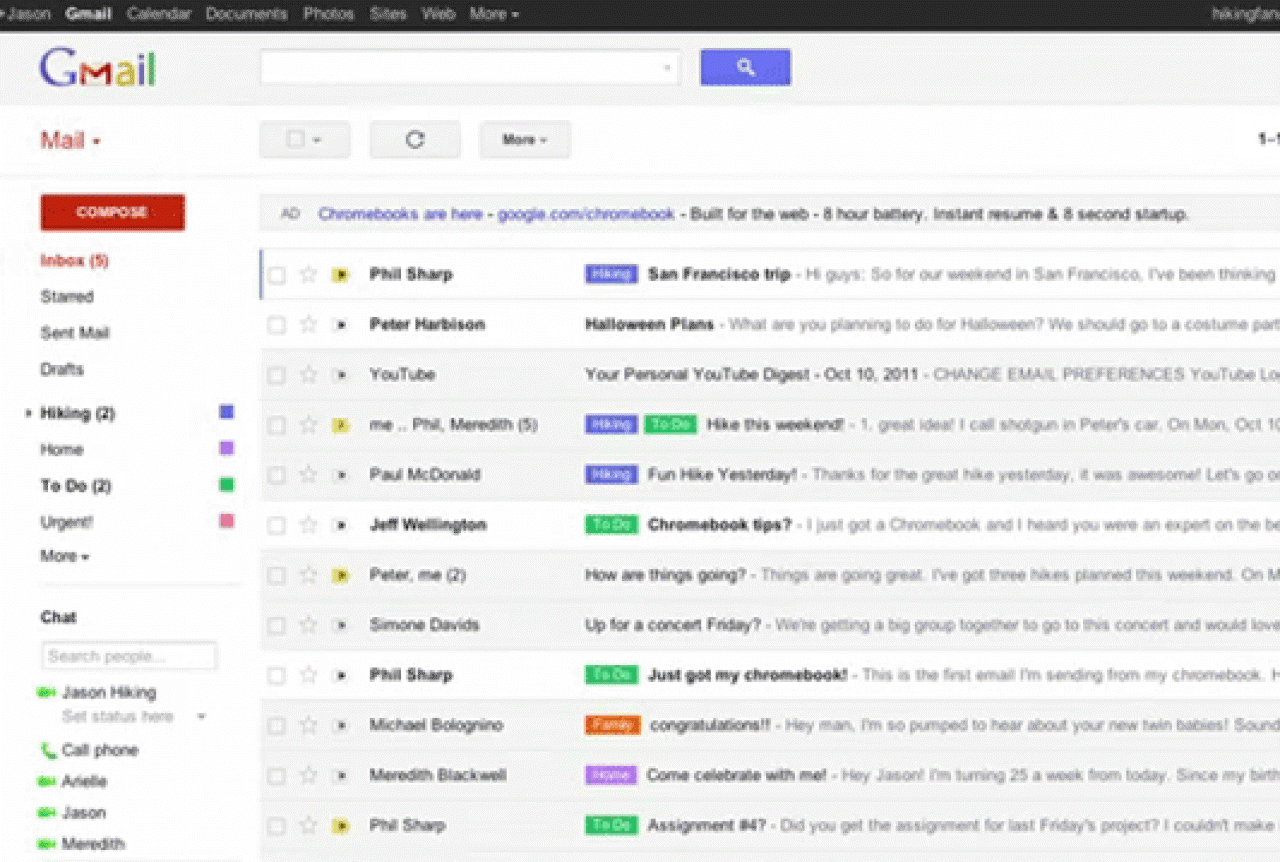
Task: Star the Hike this weekend email
Action: 308,424
